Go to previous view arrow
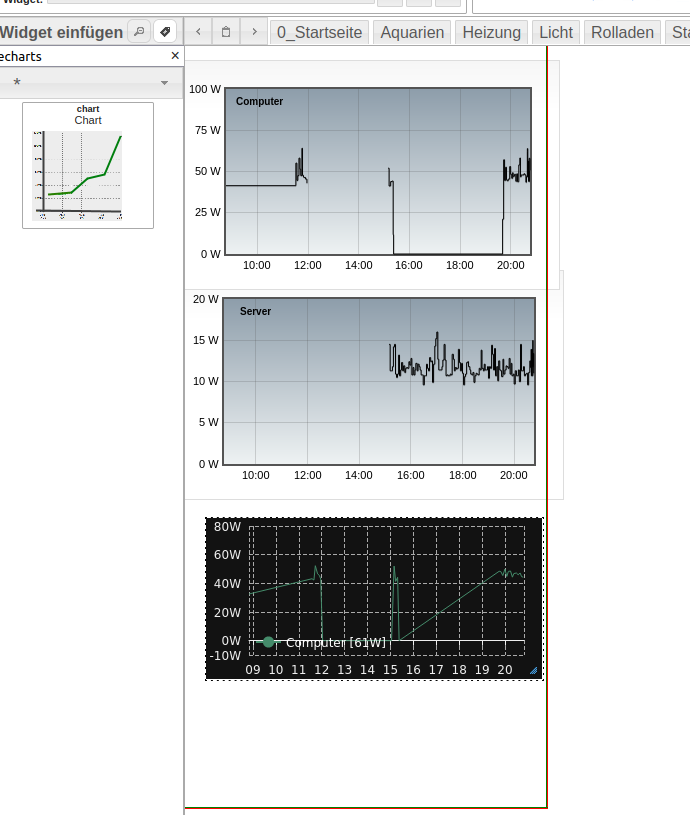This screenshot has height=815, width=690. [x=198, y=32]
